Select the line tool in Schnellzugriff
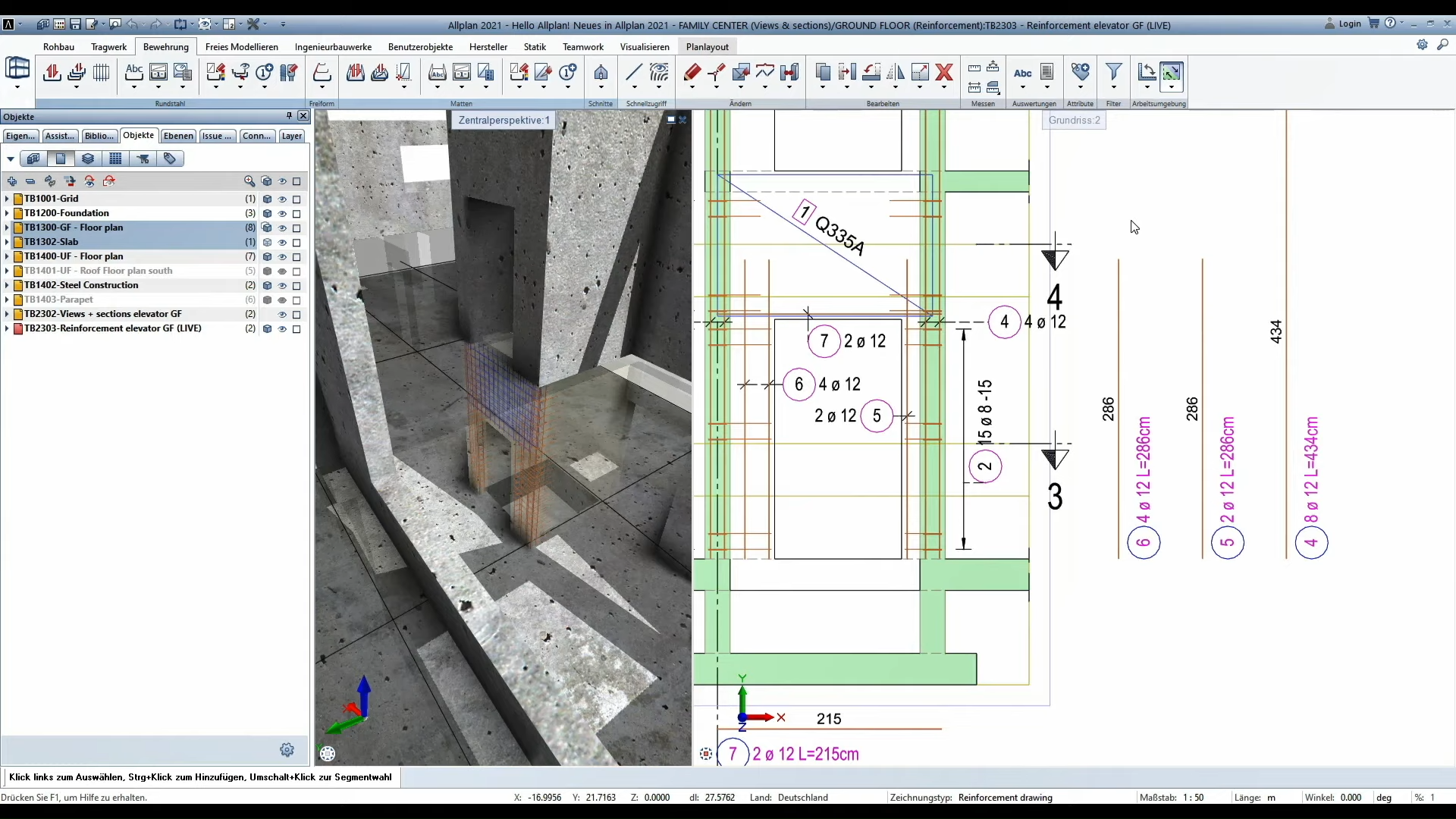This screenshot has width=1456, height=819. [634, 73]
